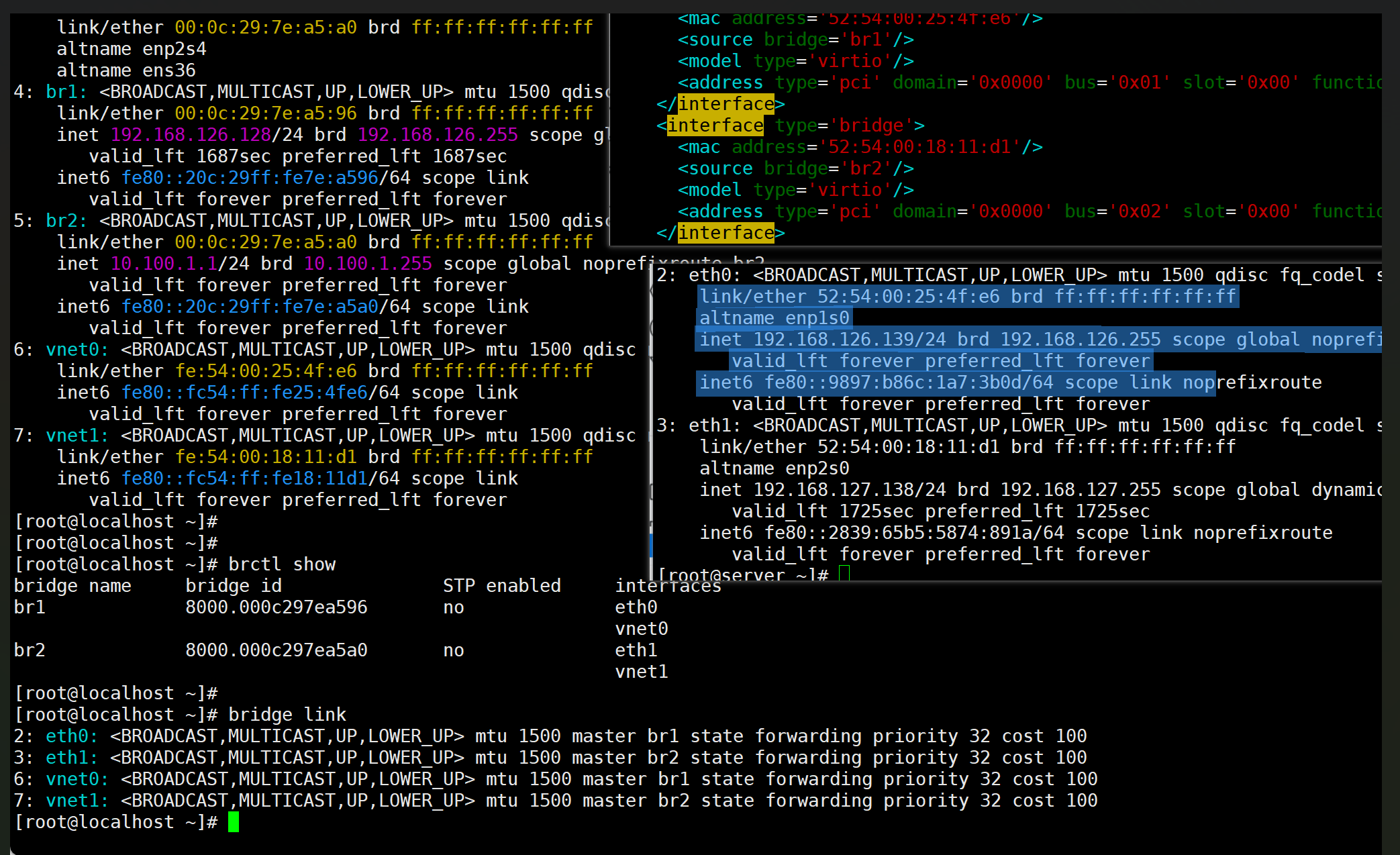Click the blue bar on the server window's left edge
Screen dimensions: 1400x855
point(651,545)
